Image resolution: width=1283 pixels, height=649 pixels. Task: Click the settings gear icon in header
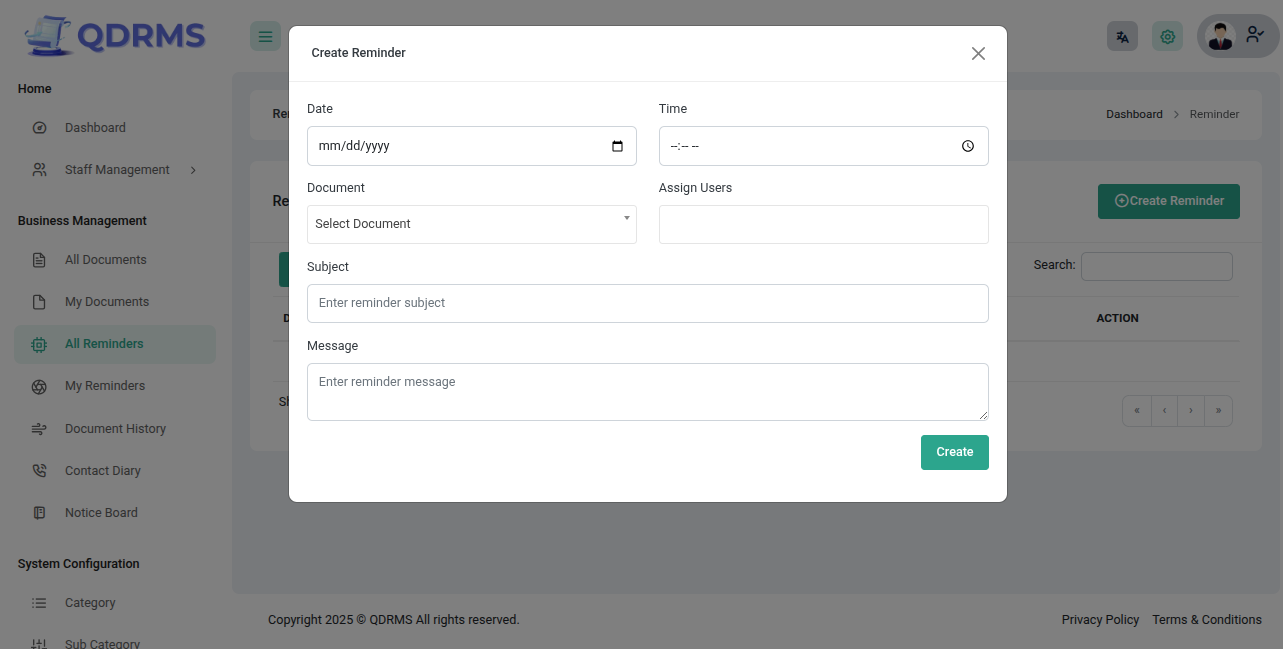coord(1167,37)
